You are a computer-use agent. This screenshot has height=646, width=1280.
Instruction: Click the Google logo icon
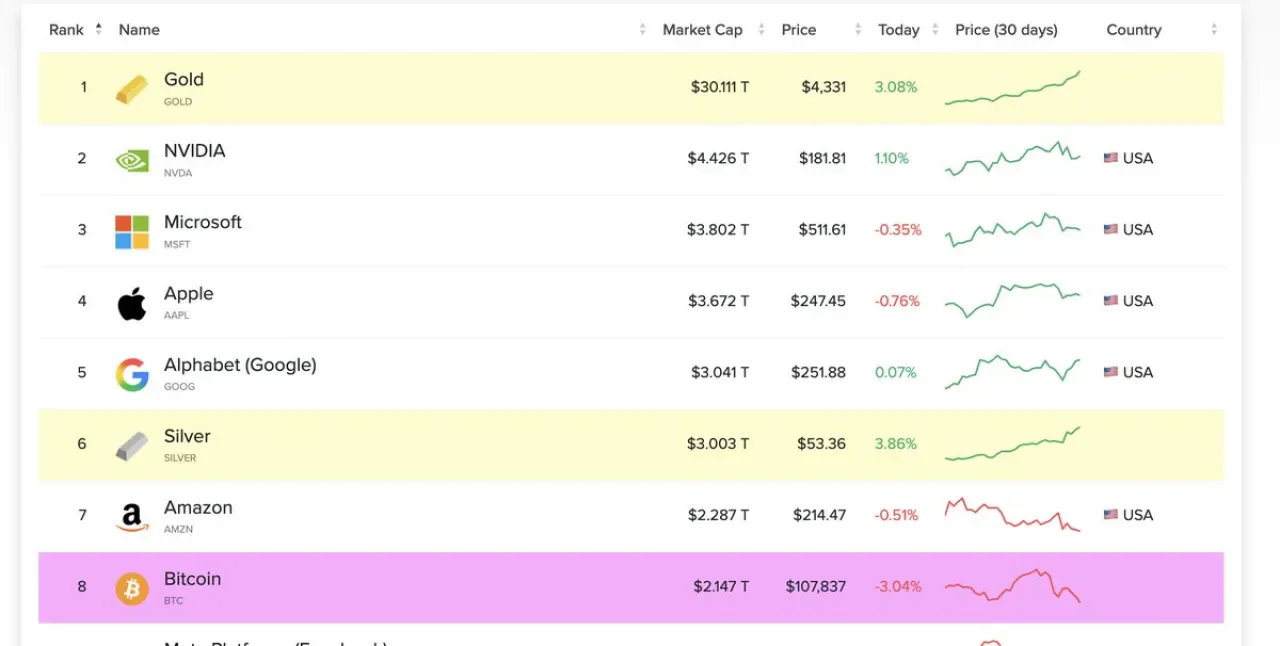132,374
